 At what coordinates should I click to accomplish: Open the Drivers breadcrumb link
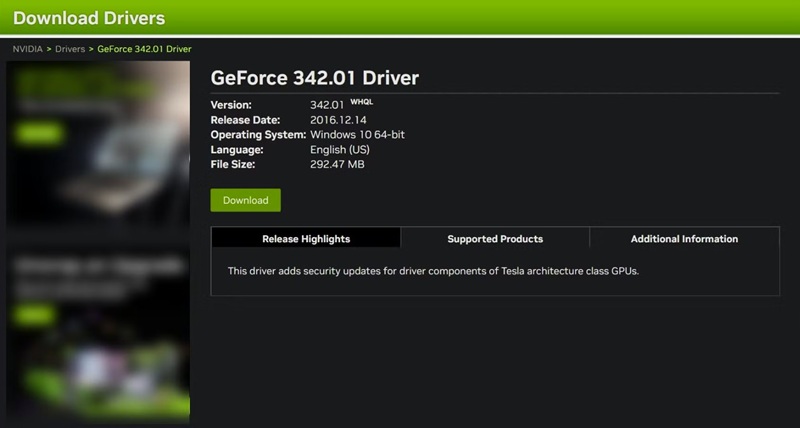[x=70, y=49]
